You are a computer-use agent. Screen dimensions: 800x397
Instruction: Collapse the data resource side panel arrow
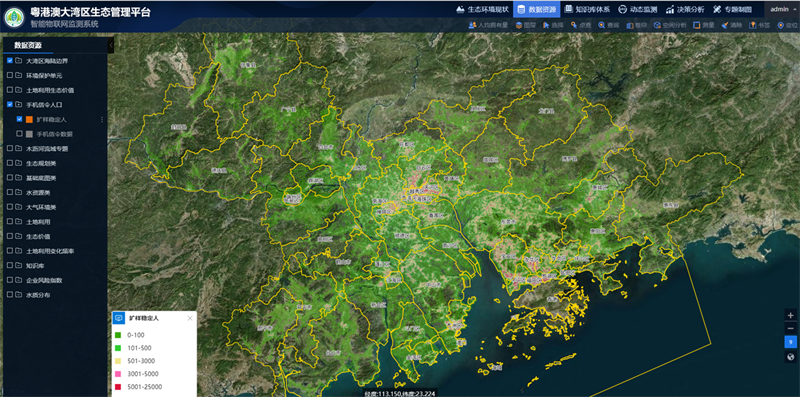coord(111,45)
